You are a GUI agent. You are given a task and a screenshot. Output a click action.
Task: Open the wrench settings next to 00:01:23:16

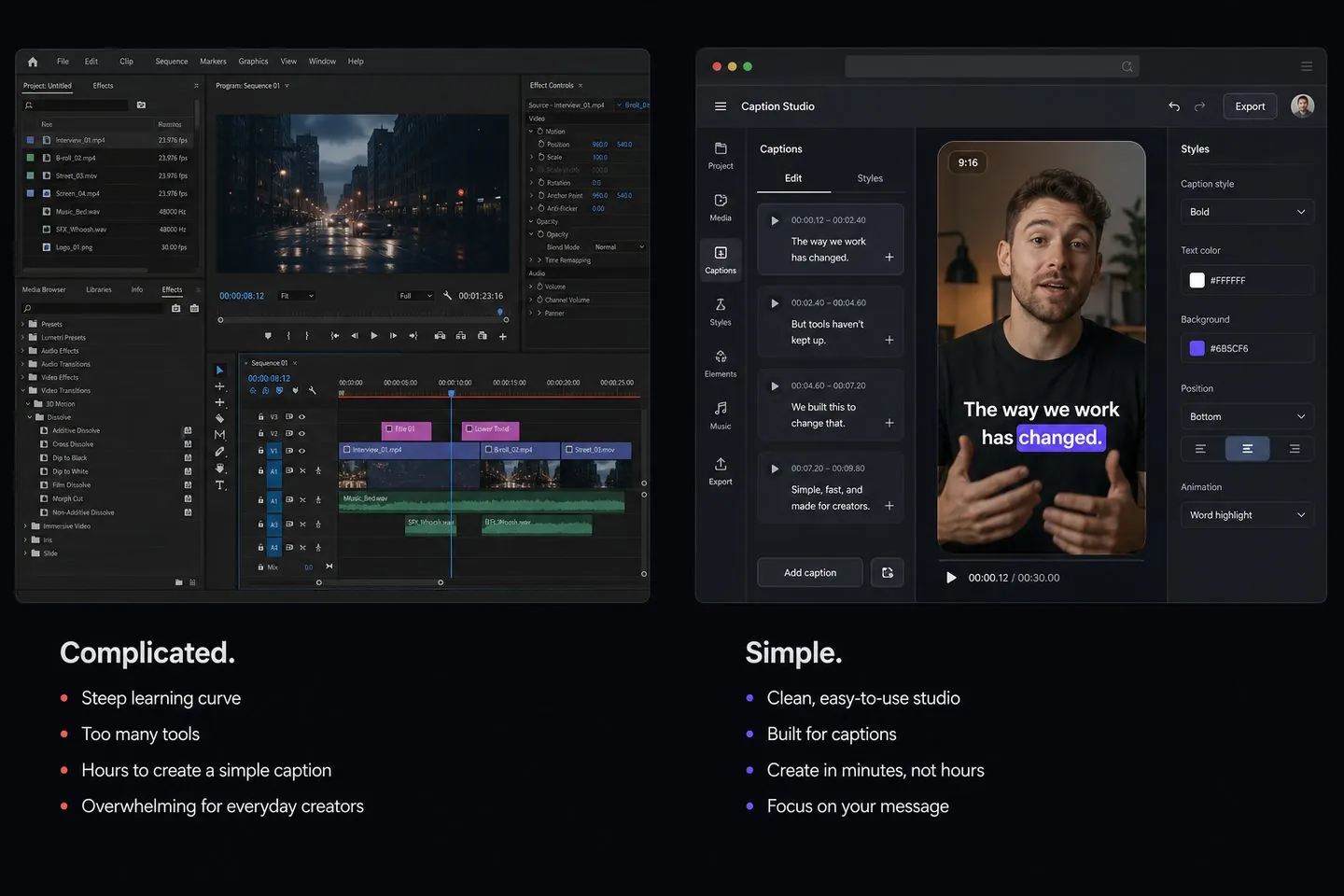coord(447,296)
